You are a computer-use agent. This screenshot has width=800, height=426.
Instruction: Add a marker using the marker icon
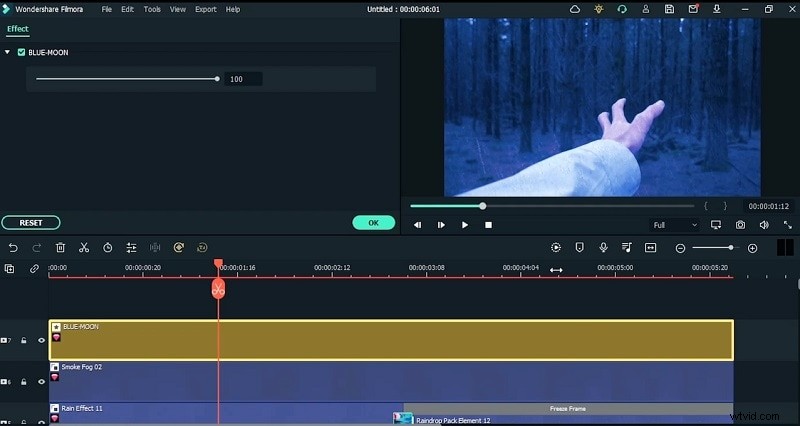coord(580,247)
